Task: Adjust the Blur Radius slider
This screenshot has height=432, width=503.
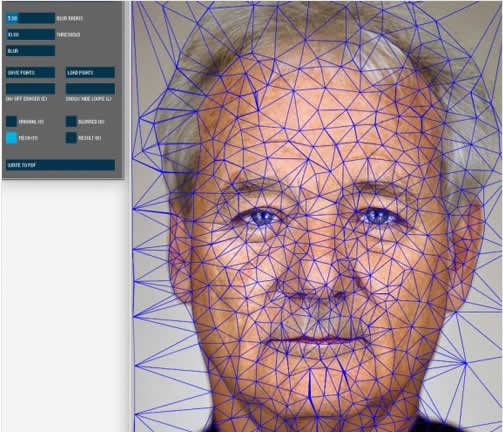Action: [30, 18]
